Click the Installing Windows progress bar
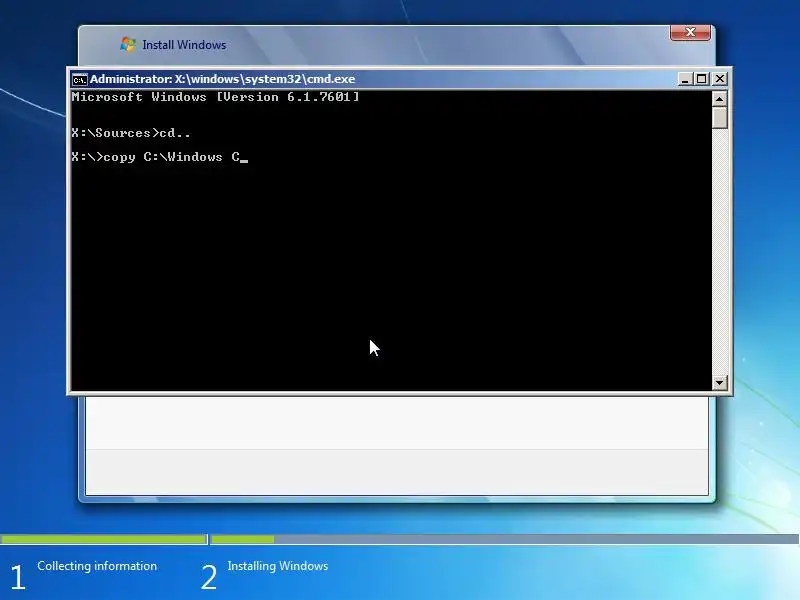800x600 pixels. [x=505, y=539]
